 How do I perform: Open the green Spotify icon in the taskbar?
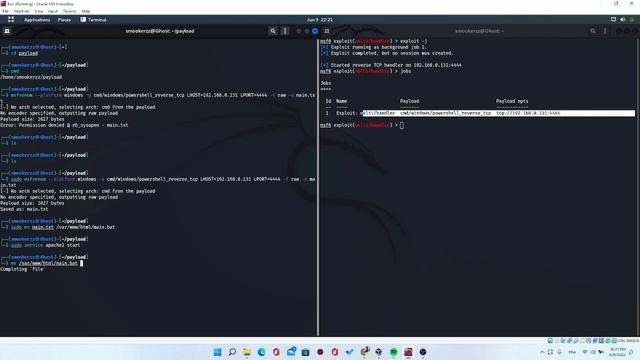pyautogui.click(x=394, y=352)
